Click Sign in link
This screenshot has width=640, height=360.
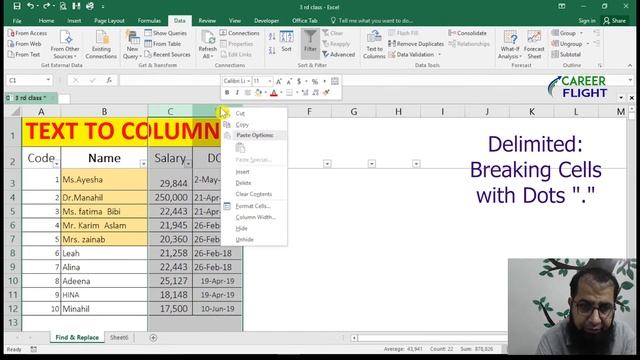pyautogui.click(x=587, y=20)
